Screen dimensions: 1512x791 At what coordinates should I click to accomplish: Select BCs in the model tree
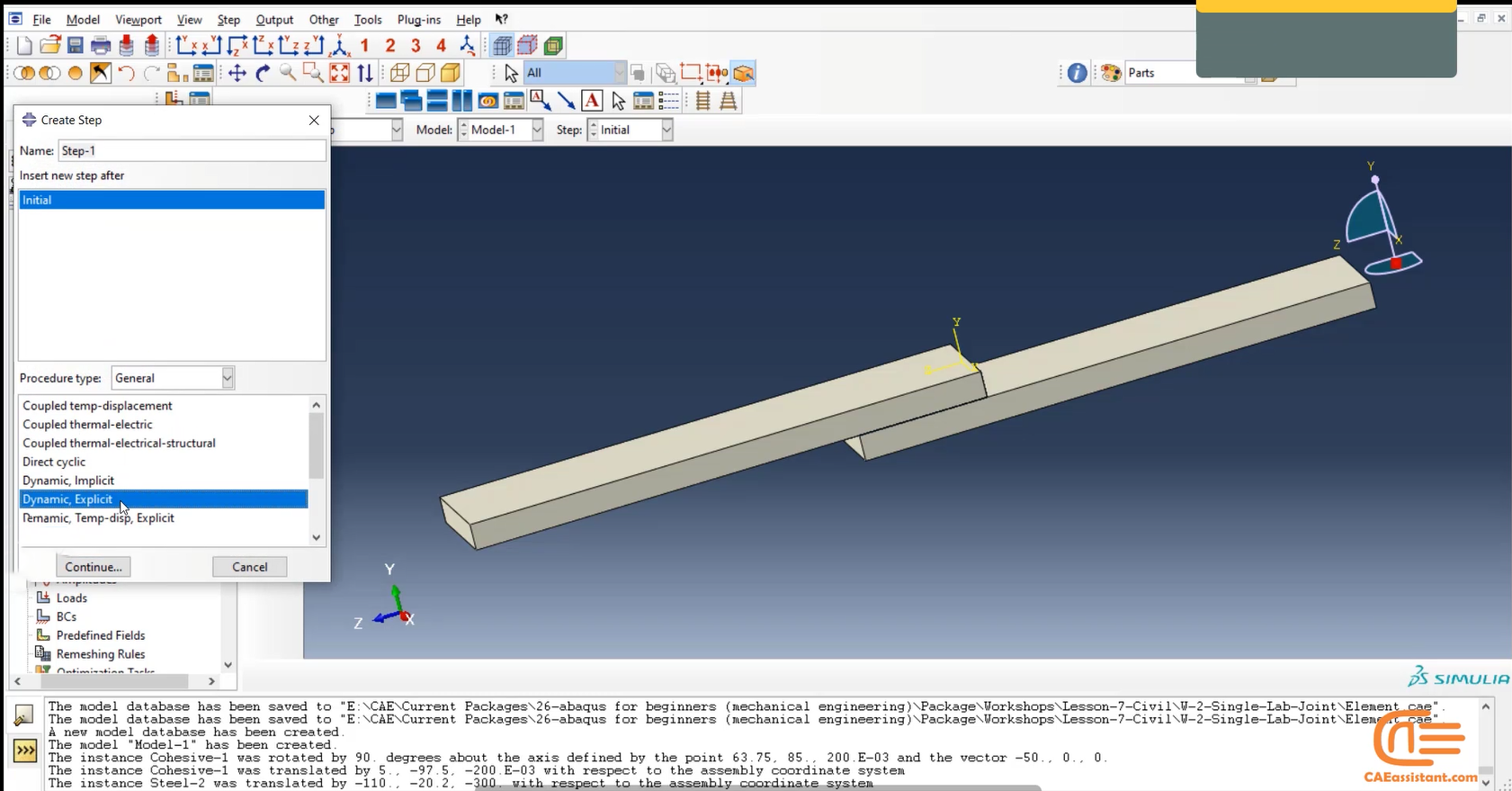[67, 617]
